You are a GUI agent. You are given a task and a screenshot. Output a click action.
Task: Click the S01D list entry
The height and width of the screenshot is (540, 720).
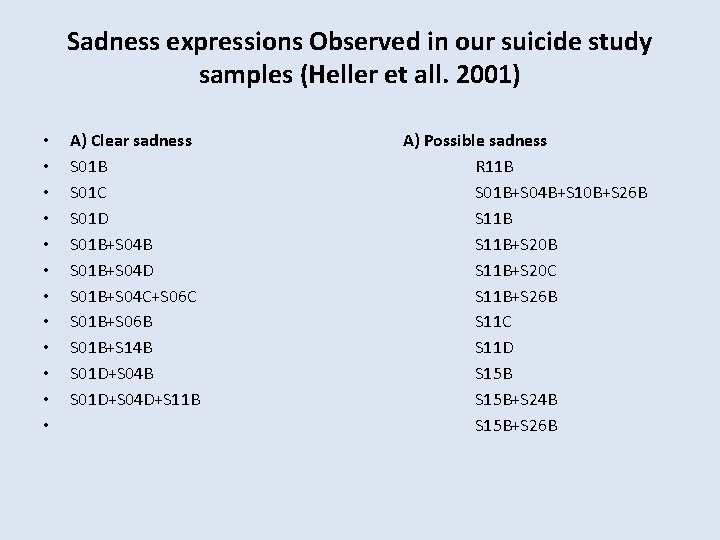coord(89,218)
